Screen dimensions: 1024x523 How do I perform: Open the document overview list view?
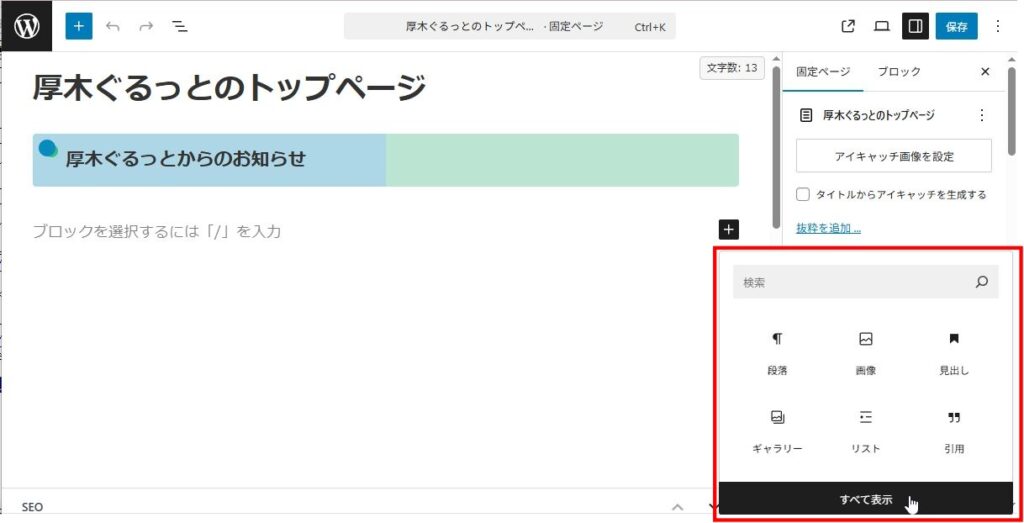coord(180,27)
